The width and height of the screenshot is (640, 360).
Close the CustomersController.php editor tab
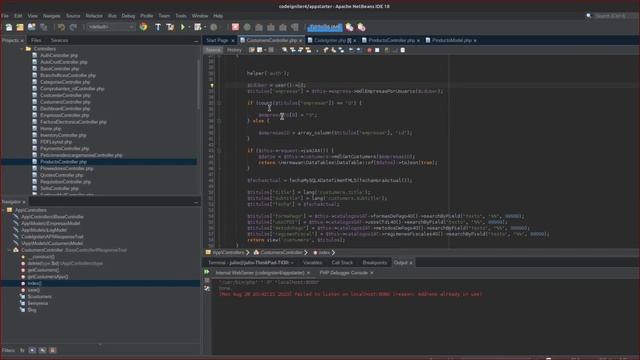(300, 41)
